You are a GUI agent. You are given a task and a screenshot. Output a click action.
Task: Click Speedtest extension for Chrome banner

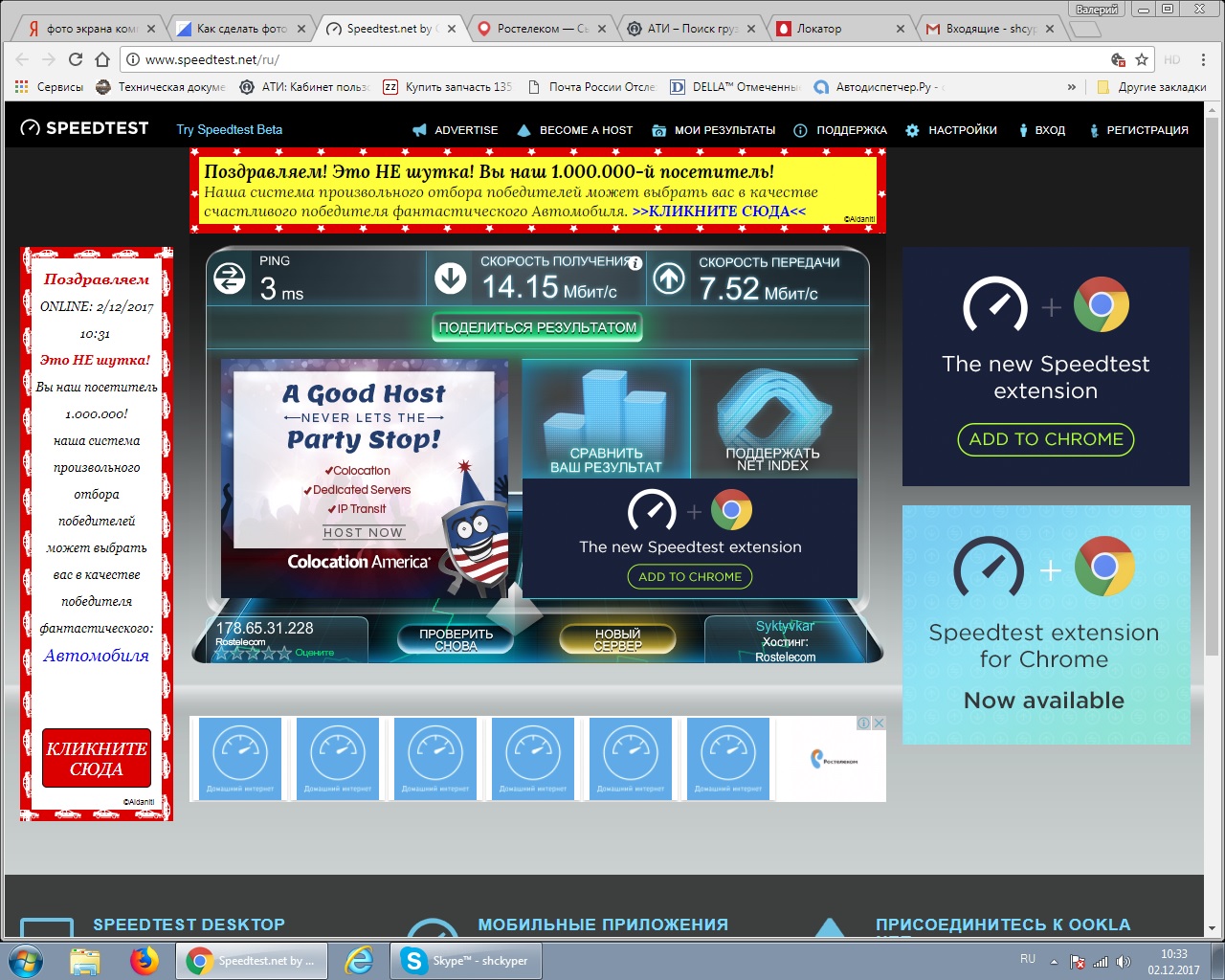1046,625
